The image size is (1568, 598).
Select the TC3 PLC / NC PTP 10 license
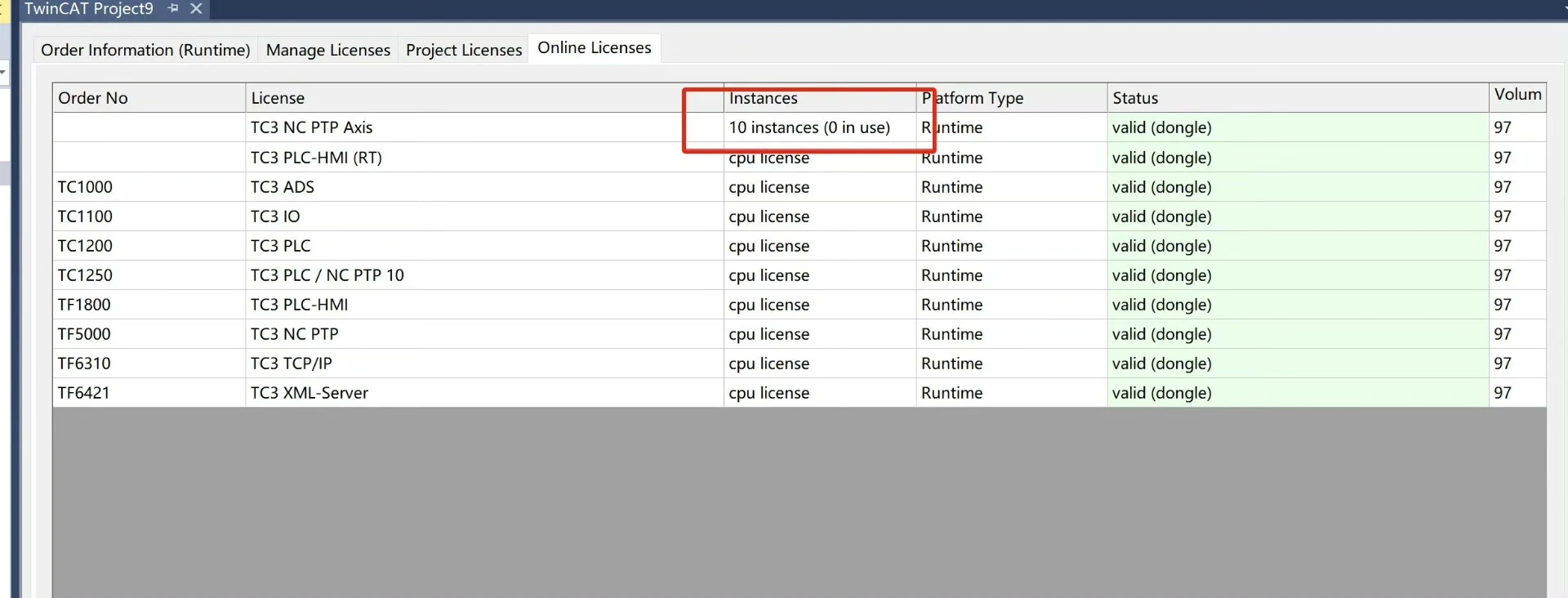(484, 275)
